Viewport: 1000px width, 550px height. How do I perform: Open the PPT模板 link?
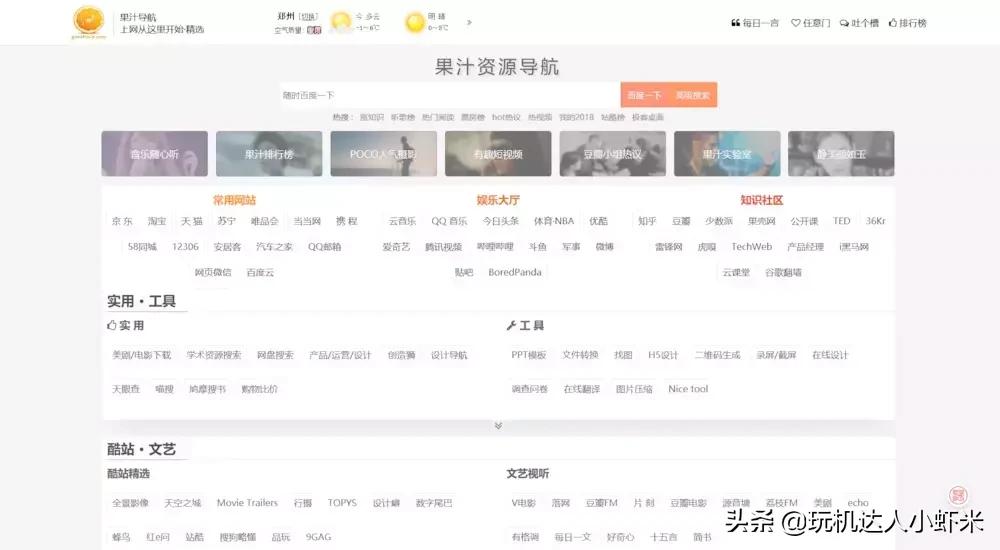529,355
